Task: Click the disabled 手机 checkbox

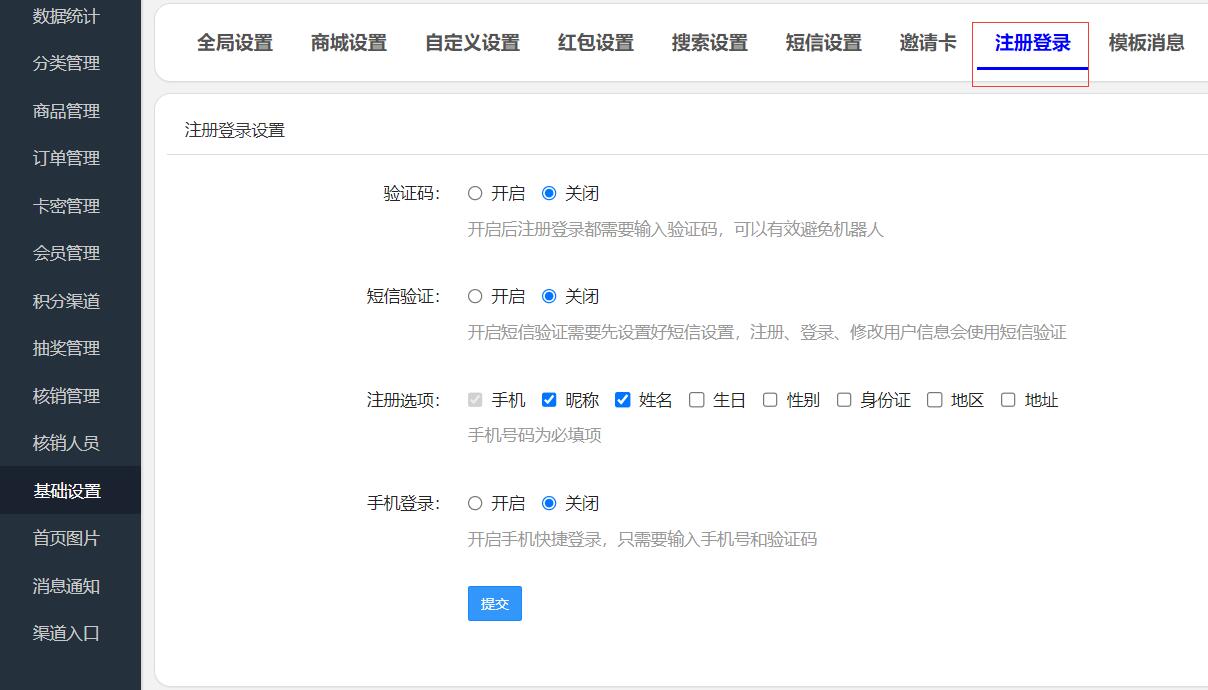Action: 475,400
